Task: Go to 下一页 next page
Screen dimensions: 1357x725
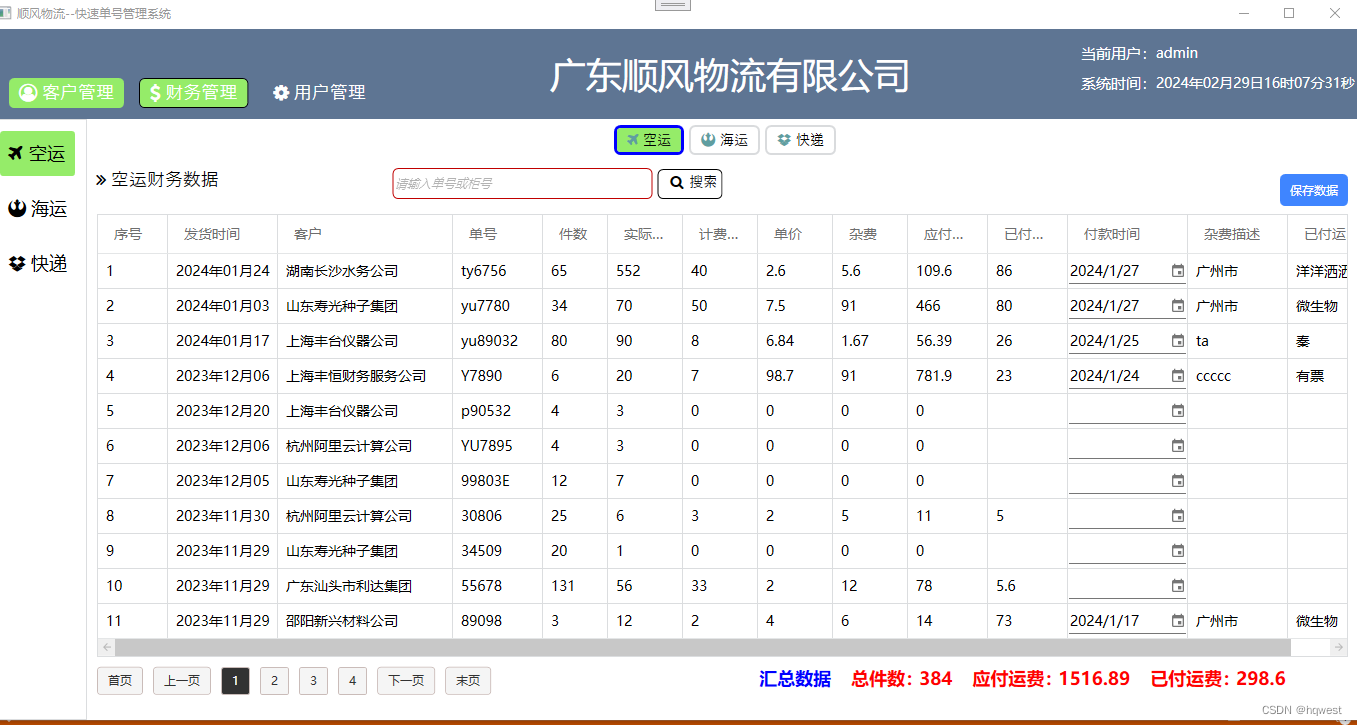Action: [x=405, y=681]
